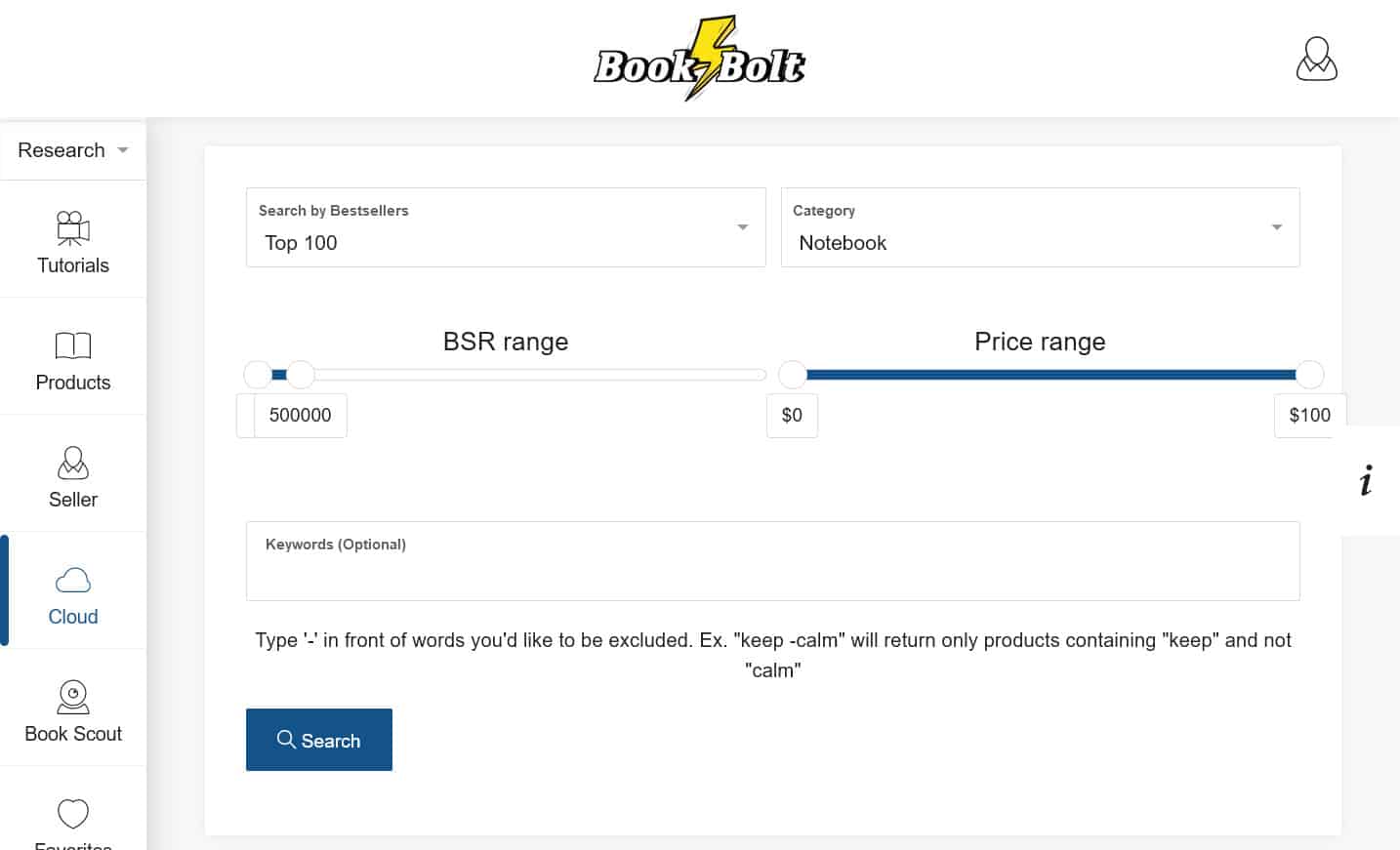Focus the Keywords (Optional) input field
Screen dimensions: 1400x850
(x=772, y=561)
